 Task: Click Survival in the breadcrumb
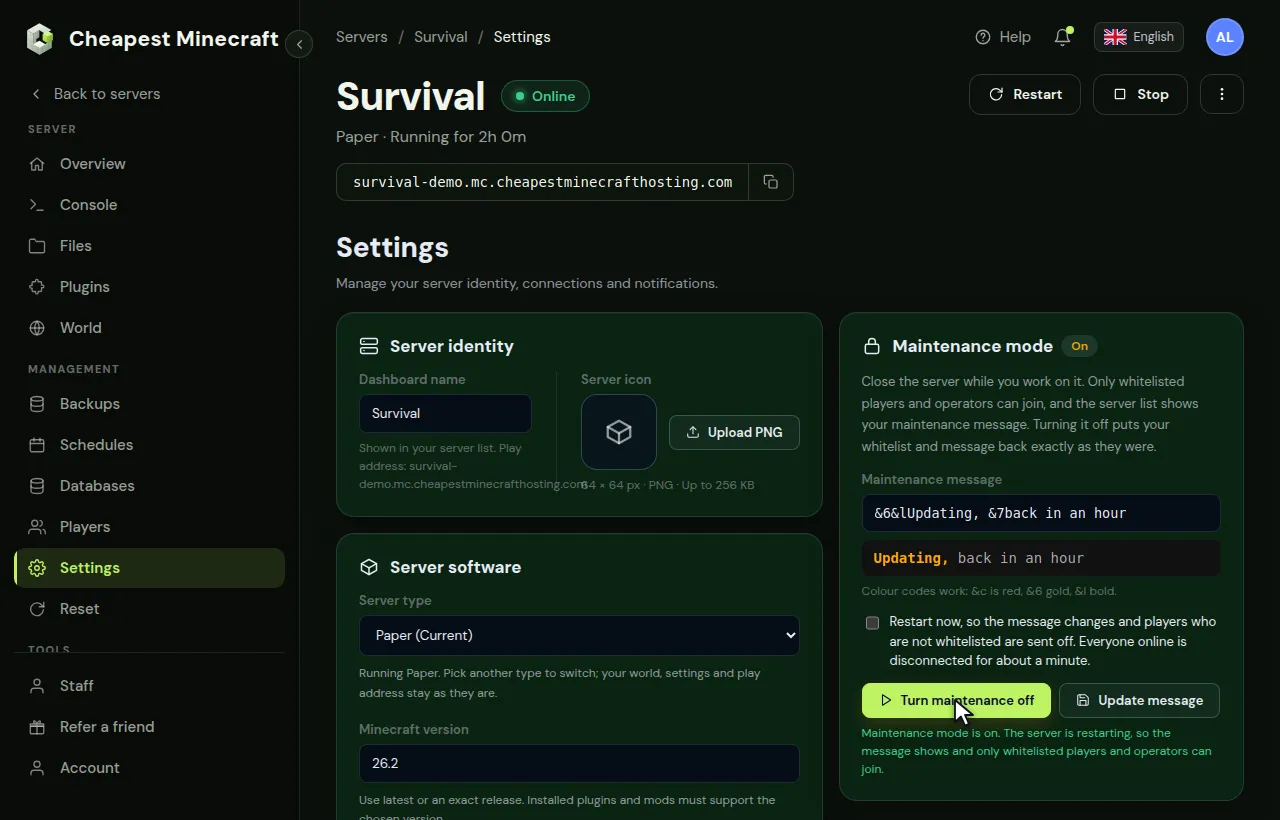(441, 37)
